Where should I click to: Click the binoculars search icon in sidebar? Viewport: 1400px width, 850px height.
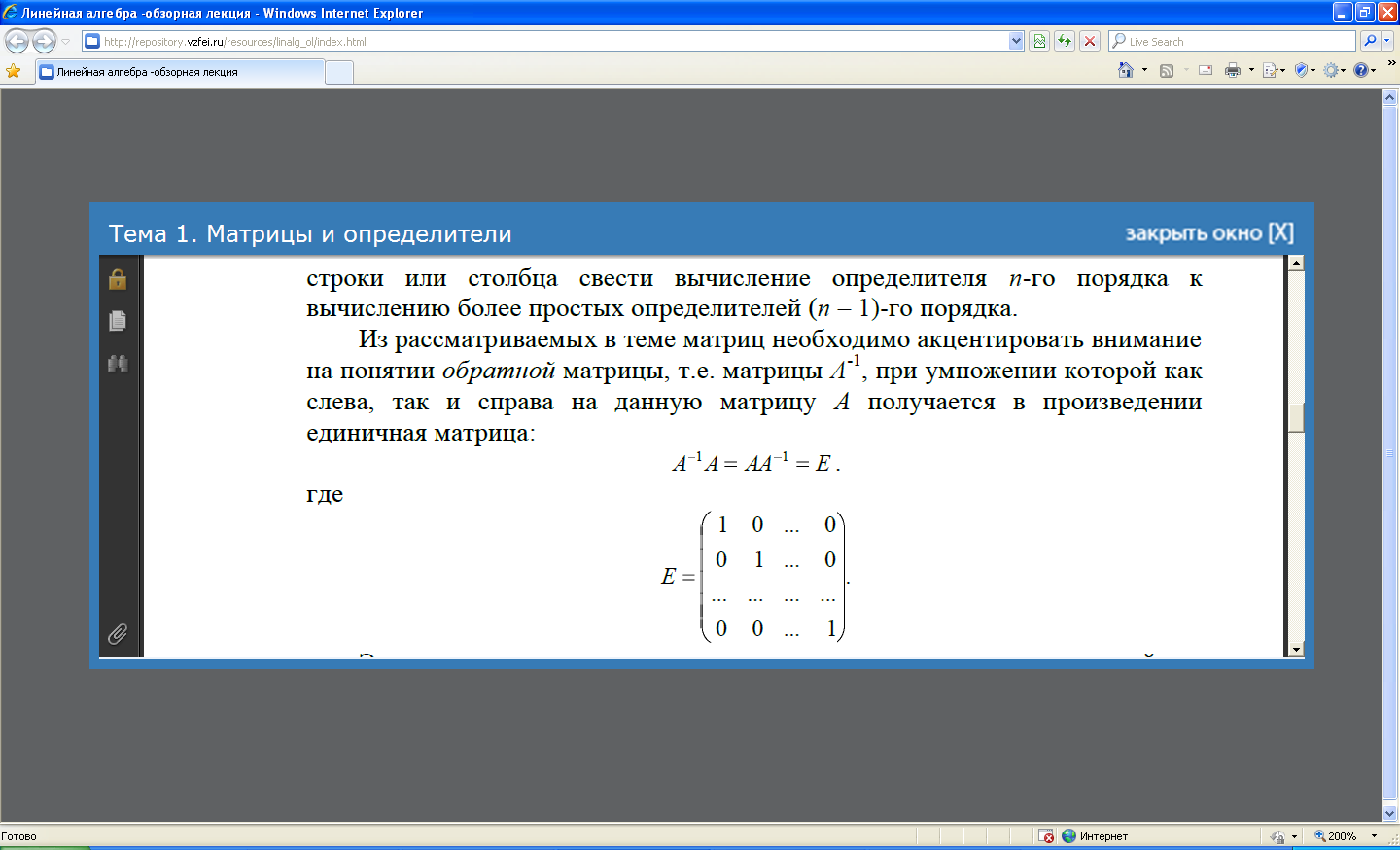point(118,364)
